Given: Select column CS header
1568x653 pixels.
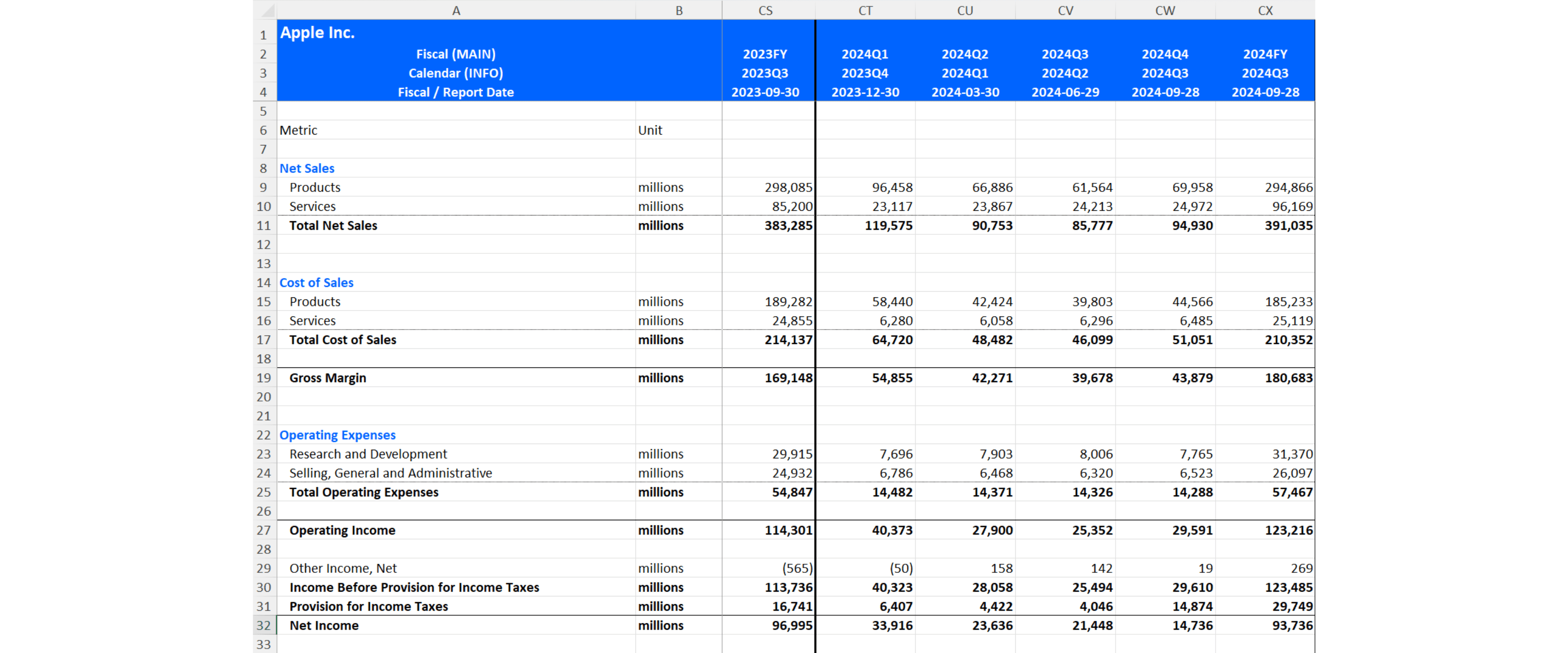Looking at the screenshot, I should (x=765, y=10).
